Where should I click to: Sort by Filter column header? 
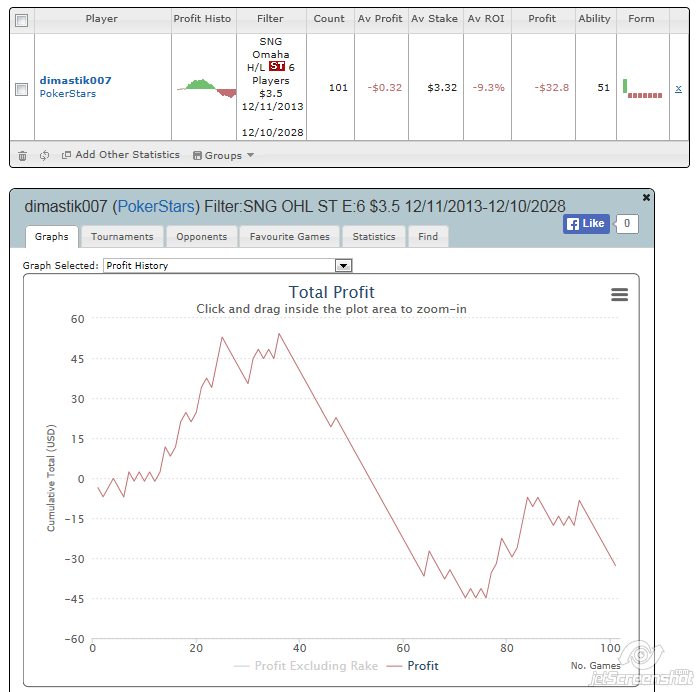pos(271,19)
